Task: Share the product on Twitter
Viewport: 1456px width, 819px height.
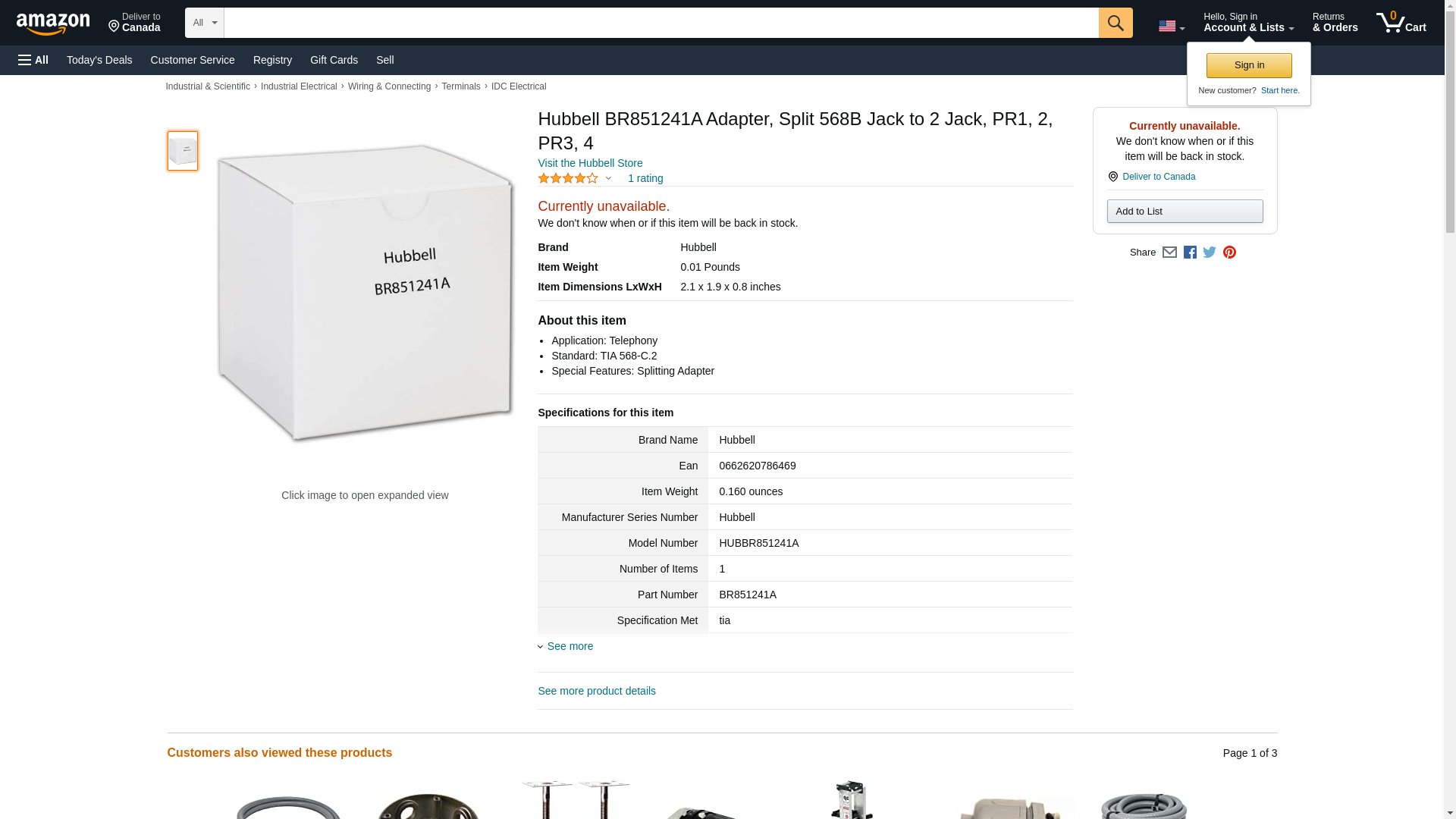Action: click(x=1210, y=253)
